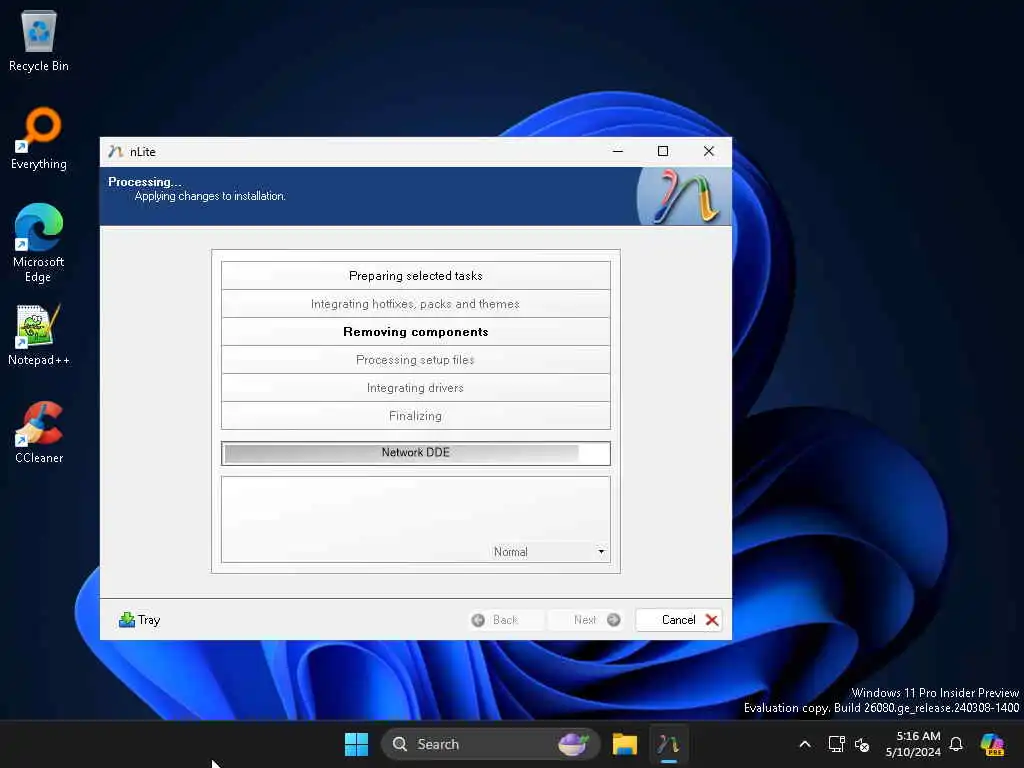Click the disabled Next button
1024x768 pixels.
point(586,620)
